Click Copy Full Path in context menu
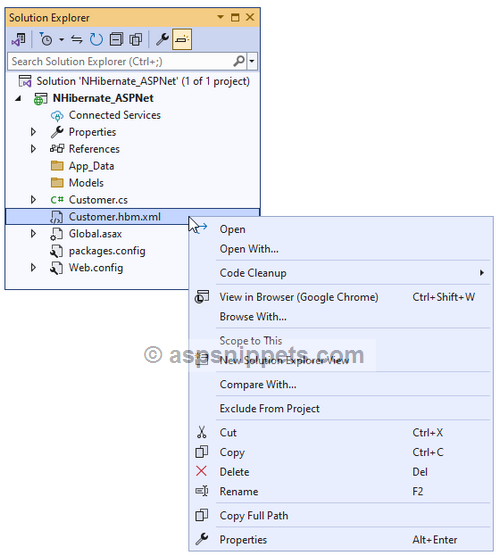The width and height of the screenshot is (500, 556). coord(254,516)
